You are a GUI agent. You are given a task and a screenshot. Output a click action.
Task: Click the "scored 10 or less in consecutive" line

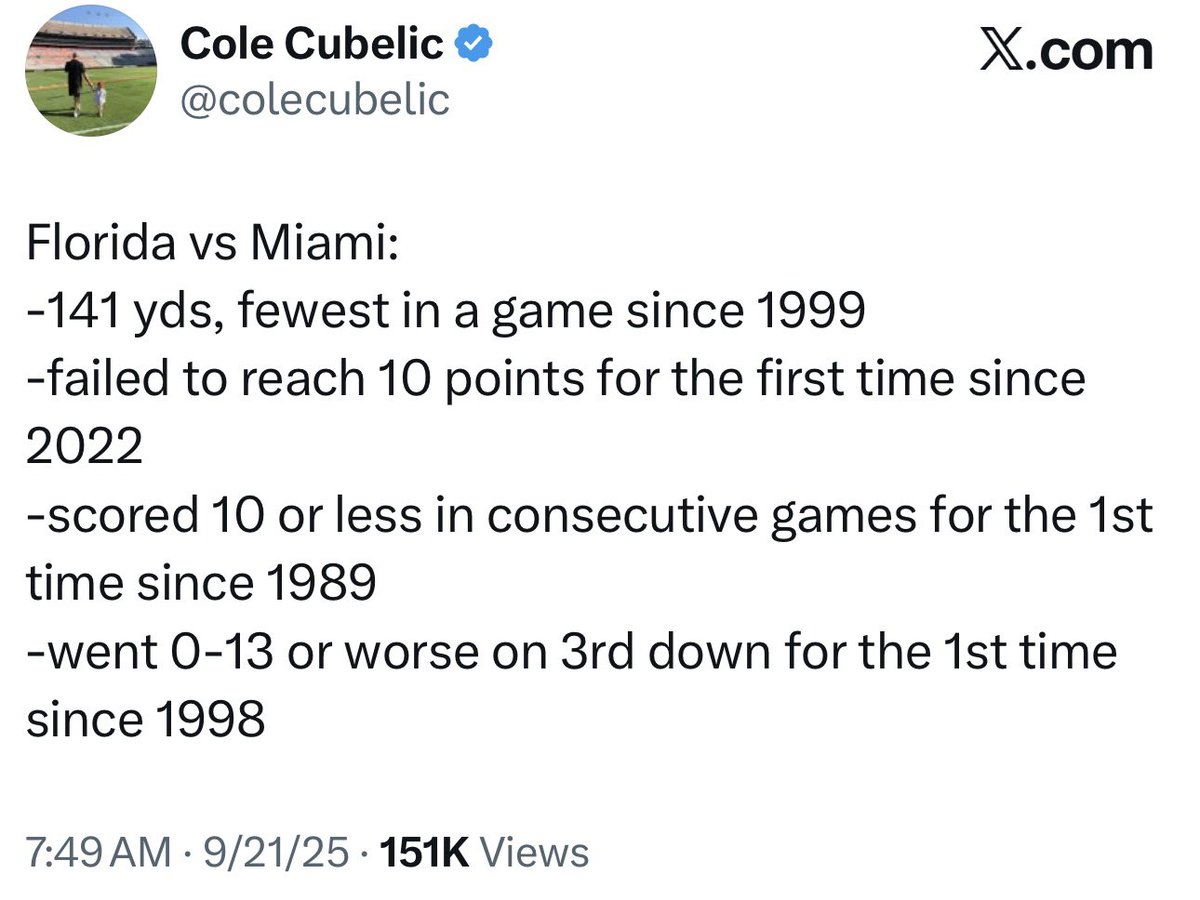590,517
